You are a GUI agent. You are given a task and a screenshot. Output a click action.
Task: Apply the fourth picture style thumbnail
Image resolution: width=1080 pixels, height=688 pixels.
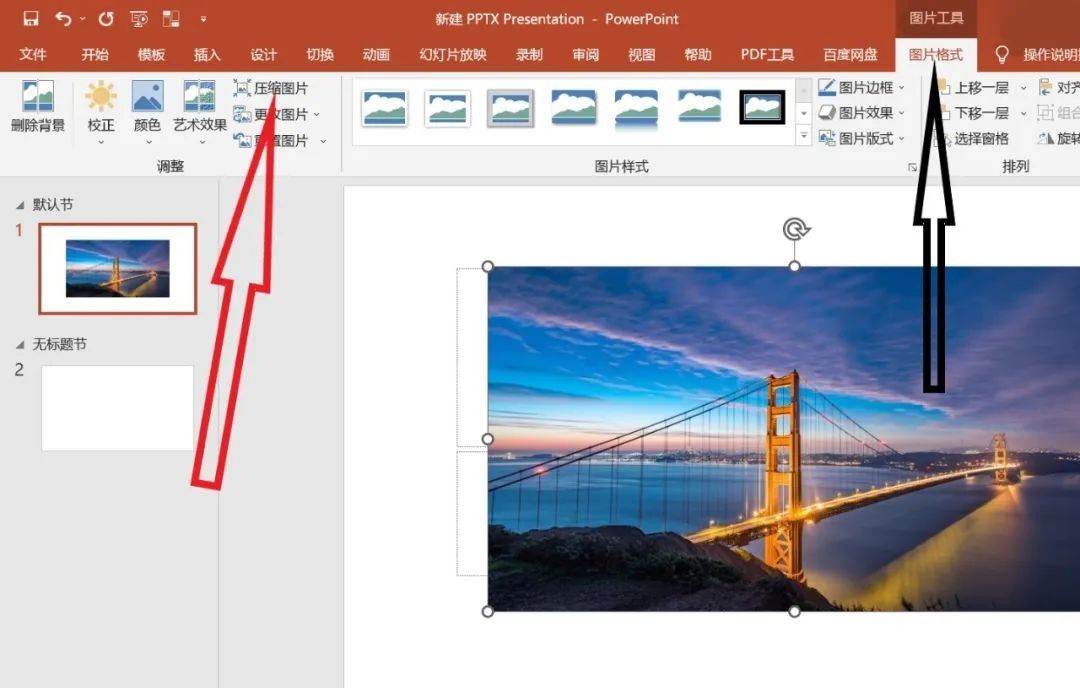(x=574, y=107)
